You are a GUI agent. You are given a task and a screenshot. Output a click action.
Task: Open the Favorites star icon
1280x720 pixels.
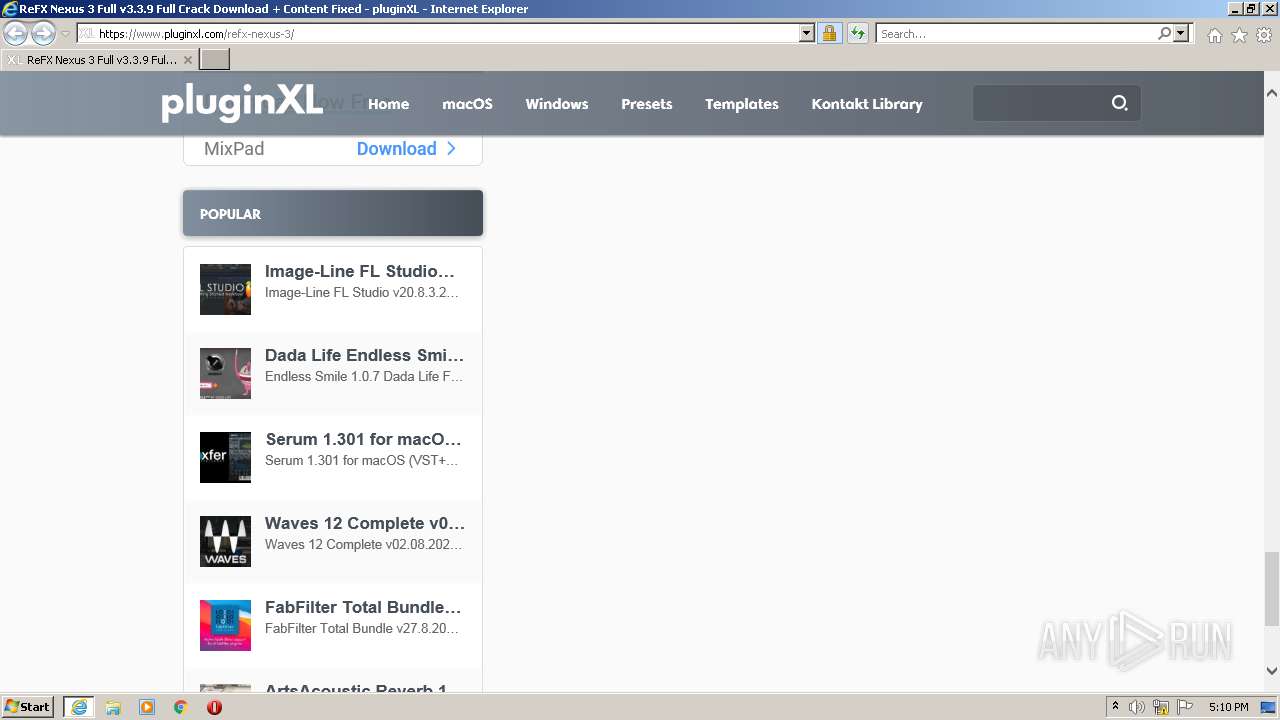pos(1239,35)
